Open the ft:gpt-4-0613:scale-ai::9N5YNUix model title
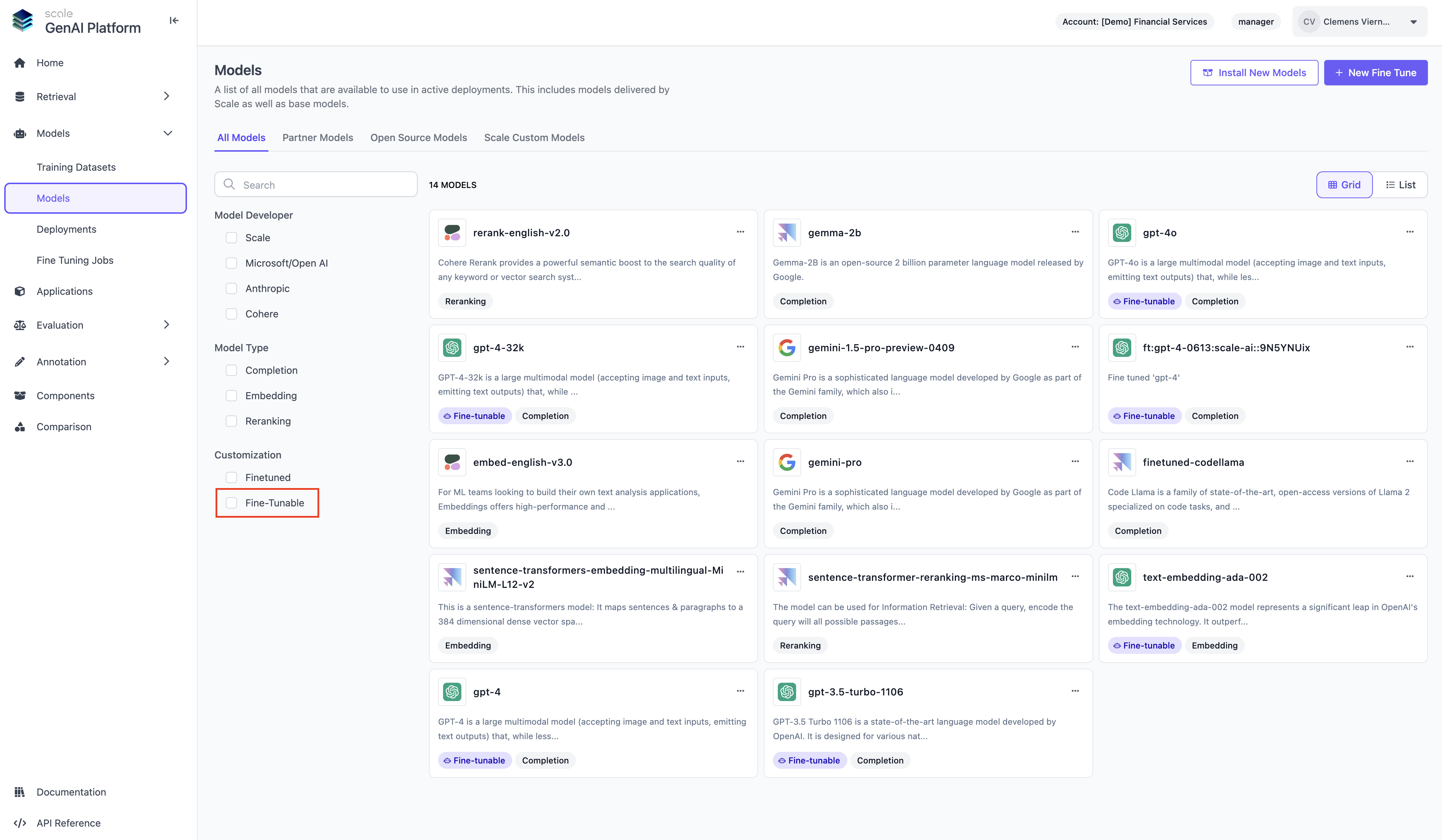The image size is (1442, 840). coord(1226,348)
